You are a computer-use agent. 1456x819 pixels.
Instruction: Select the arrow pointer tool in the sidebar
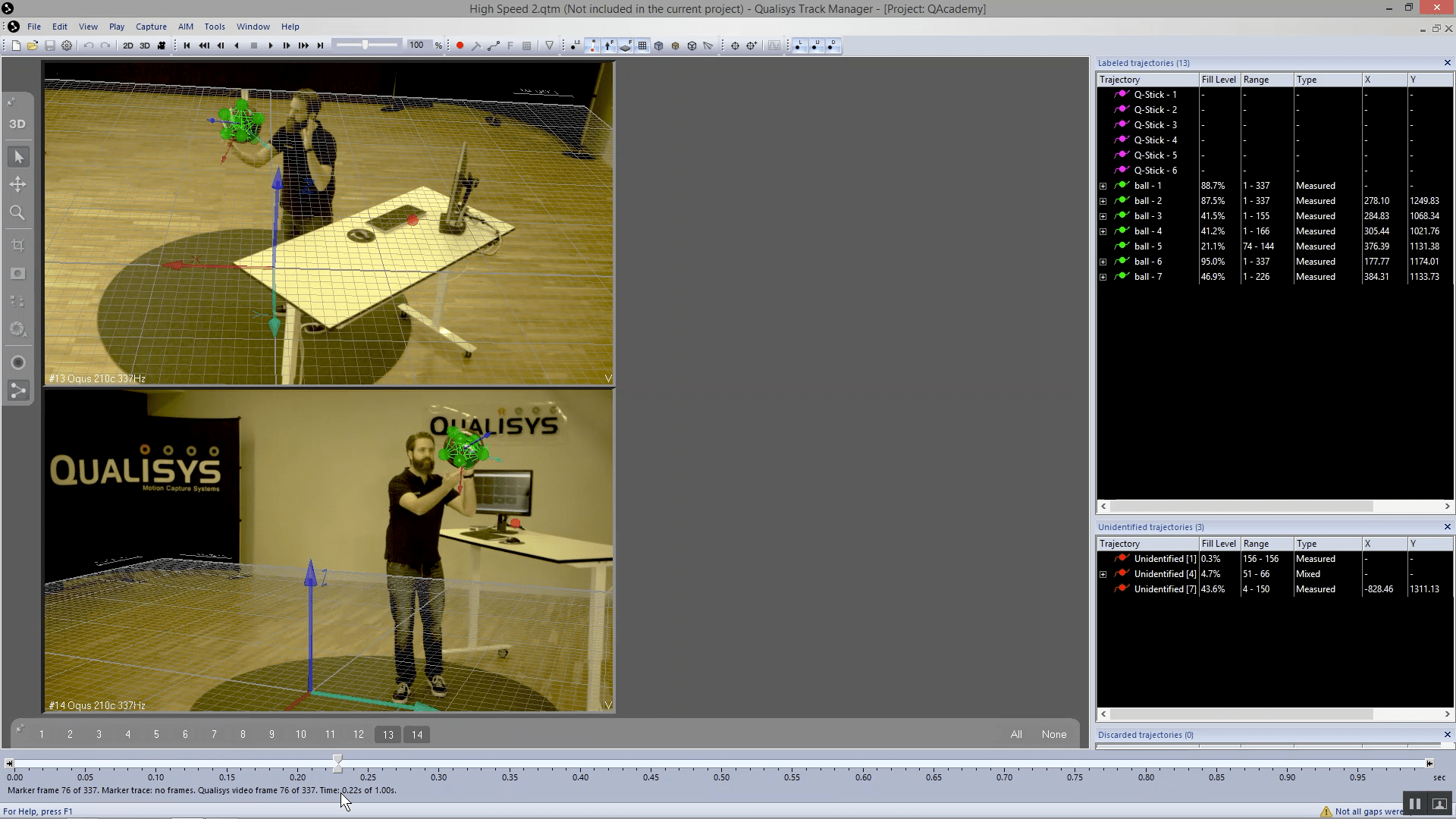pos(18,157)
